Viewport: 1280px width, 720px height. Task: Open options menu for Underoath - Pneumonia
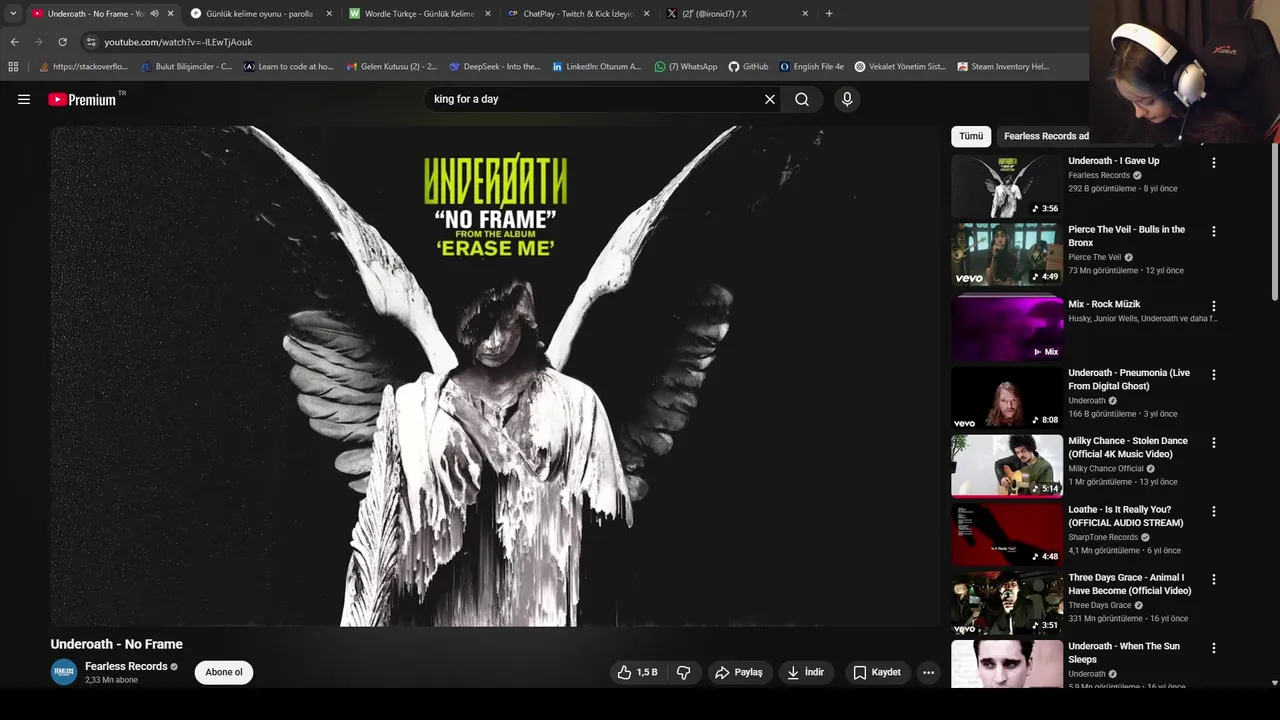(x=1214, y=375)
